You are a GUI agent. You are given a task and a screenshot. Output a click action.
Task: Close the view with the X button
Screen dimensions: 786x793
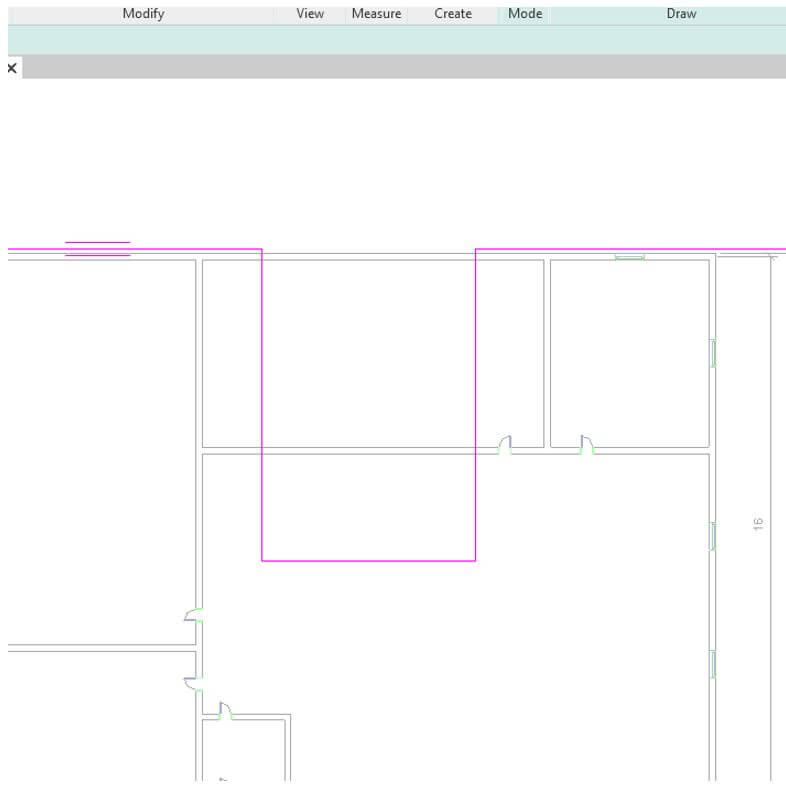click(12, 68)
